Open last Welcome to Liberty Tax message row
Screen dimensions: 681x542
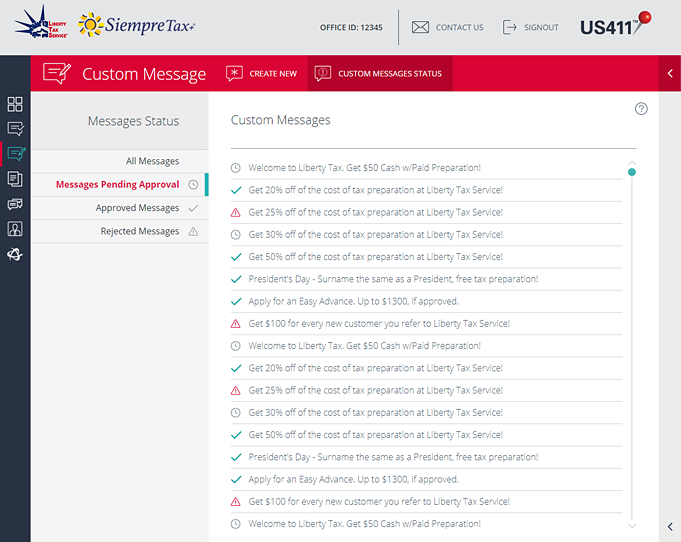click(x=426, y=524)
